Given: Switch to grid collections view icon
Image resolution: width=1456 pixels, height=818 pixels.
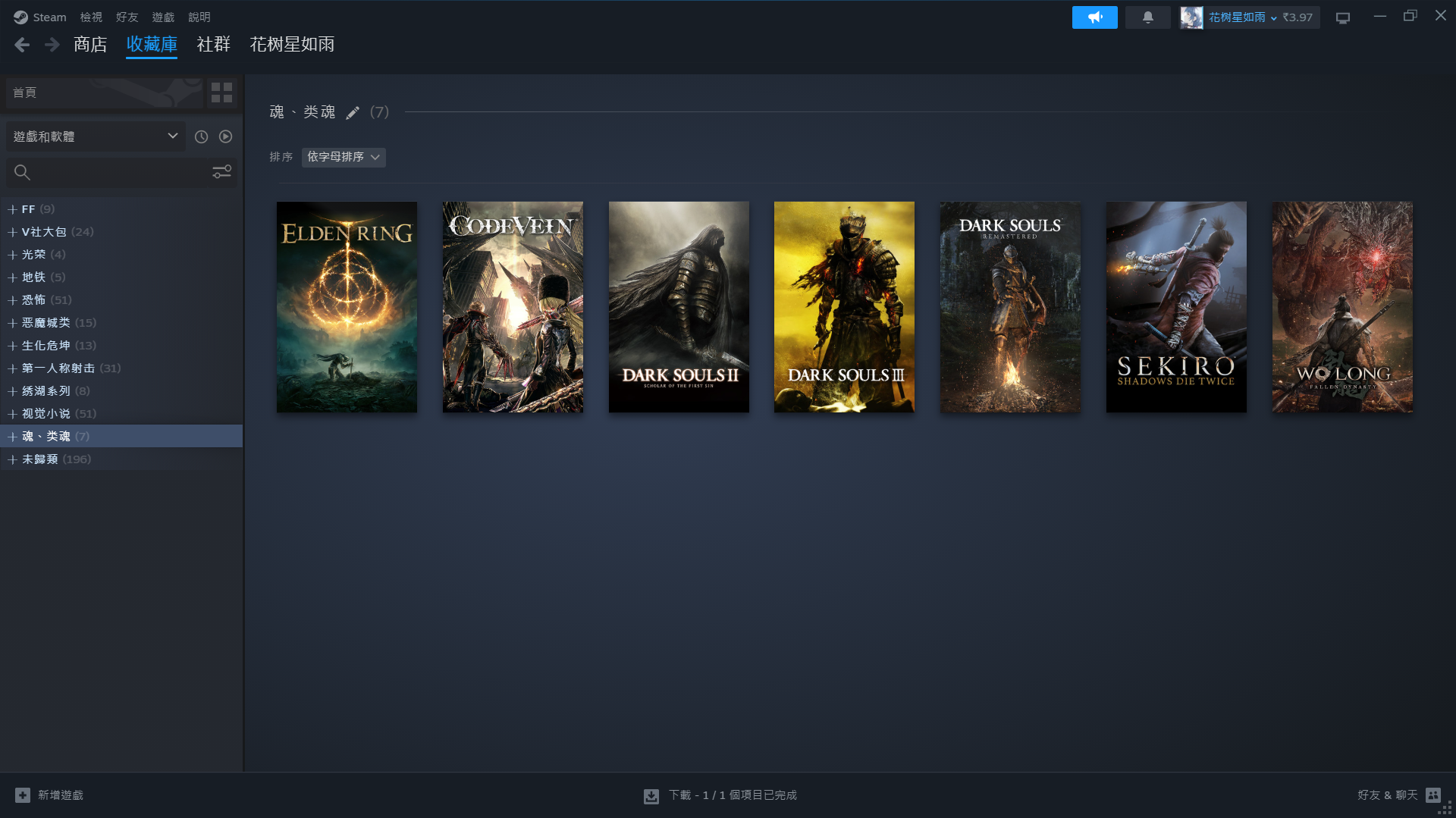Looking at the screenshot, I should [x=221, y=92].
